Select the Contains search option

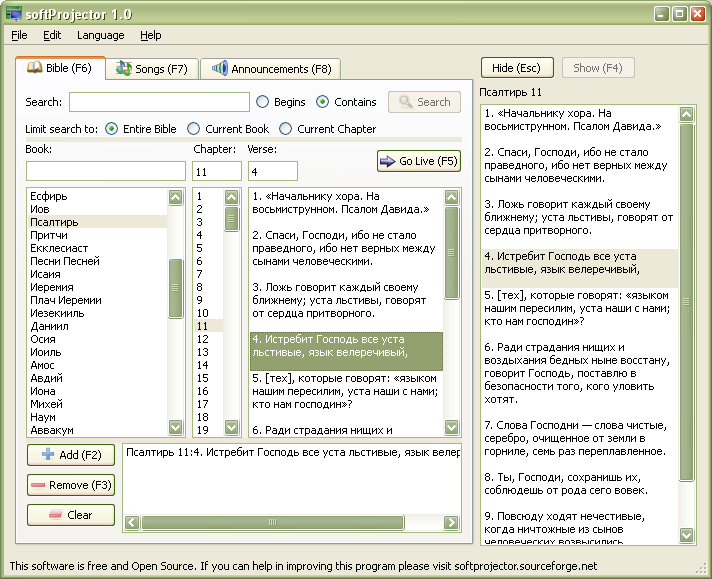point(322,102)
